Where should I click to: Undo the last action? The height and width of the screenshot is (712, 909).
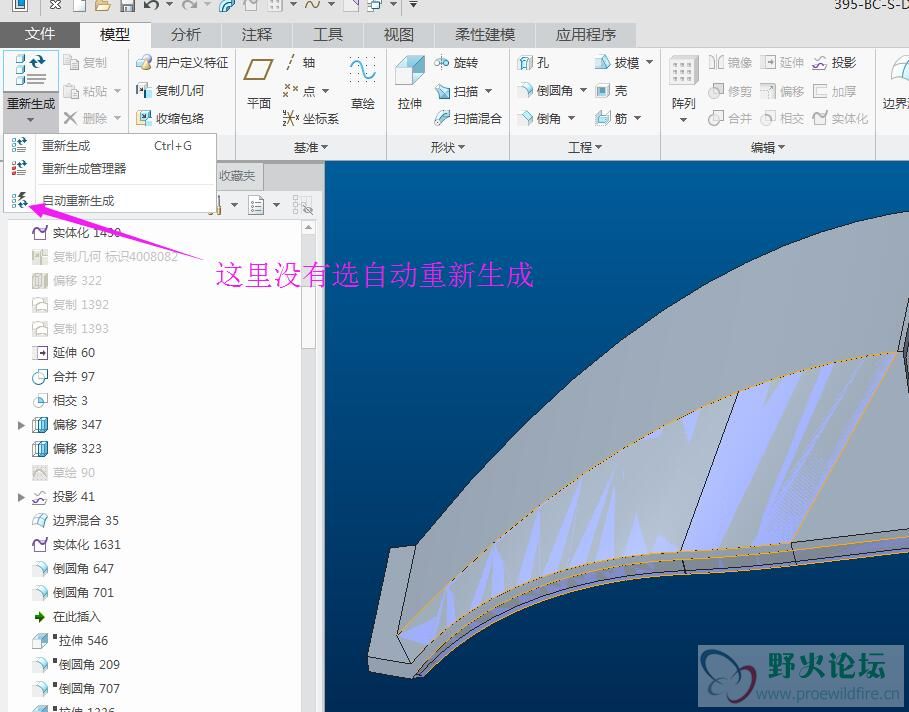152,5
